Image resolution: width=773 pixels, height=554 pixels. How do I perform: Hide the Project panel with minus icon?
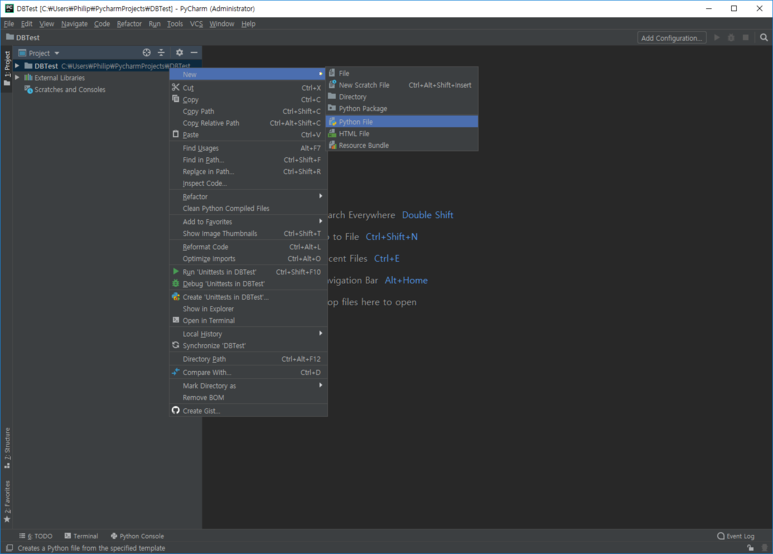(x=194, y=53)
